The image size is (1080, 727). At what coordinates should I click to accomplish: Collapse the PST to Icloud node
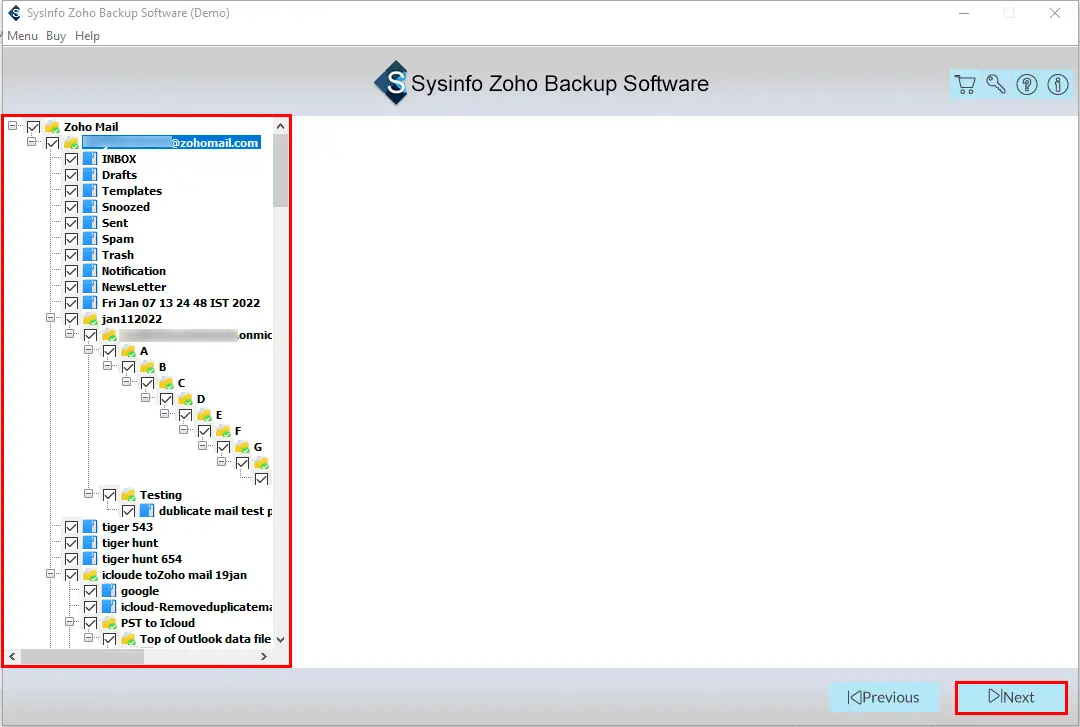tap(69, 622)
